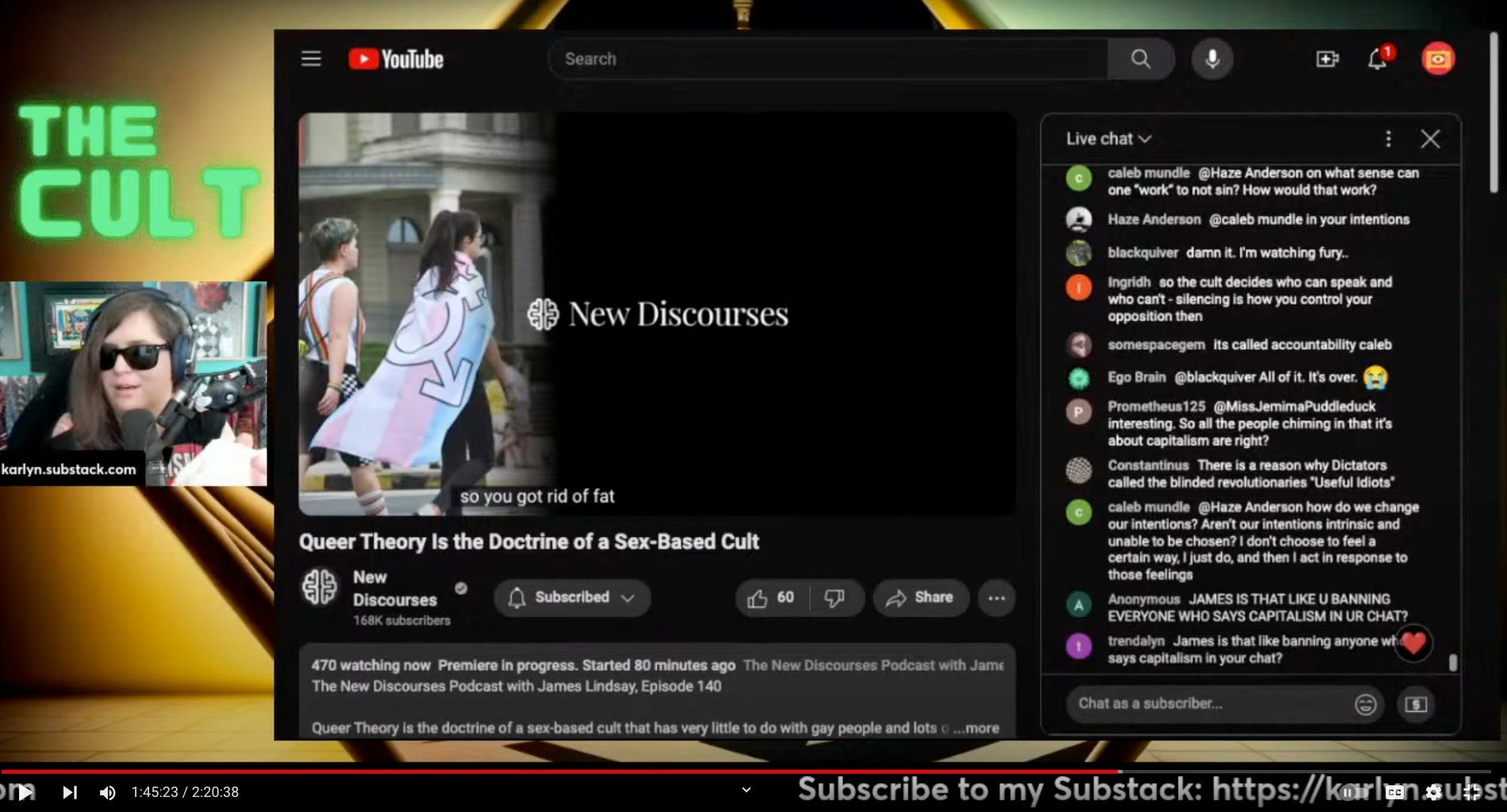The height and width of the screenshot is (812, 1507).
Task: Open emoji picker in chat box
Action: [1365, 704]
